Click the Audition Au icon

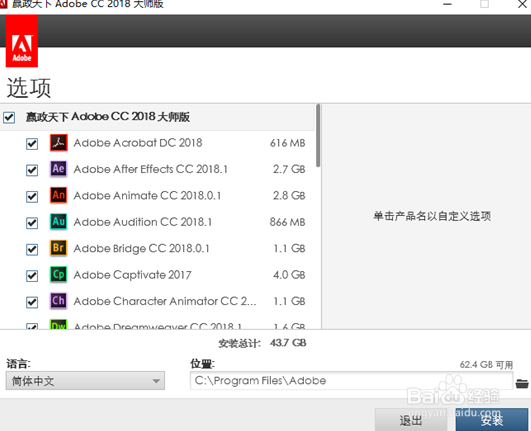(59, 221)
